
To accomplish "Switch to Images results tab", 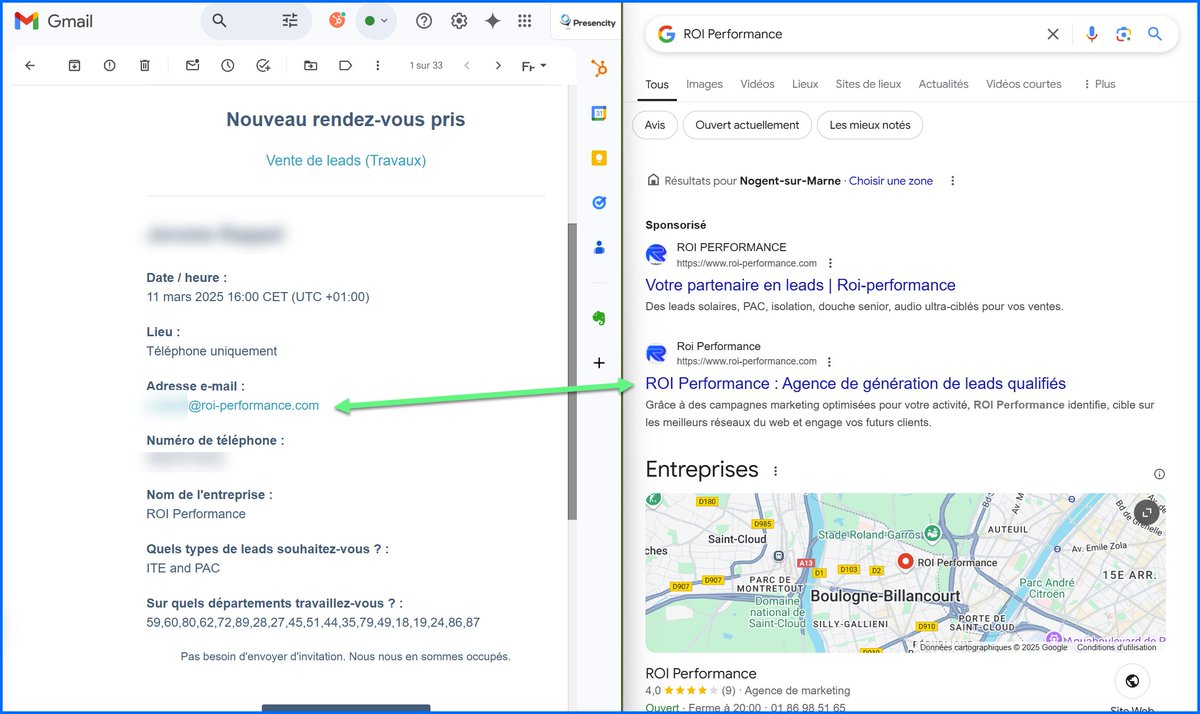I will coord(704,85).
